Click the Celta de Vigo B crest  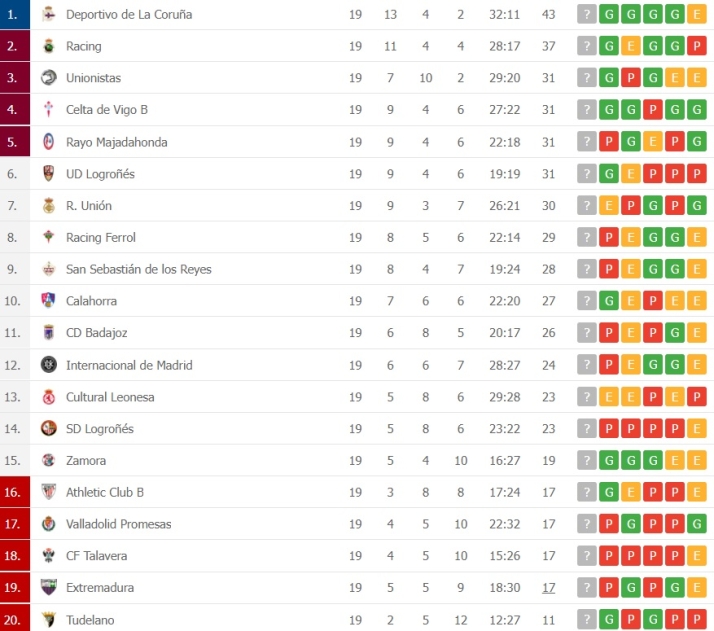pyautogui.click(x=49, y=110)
